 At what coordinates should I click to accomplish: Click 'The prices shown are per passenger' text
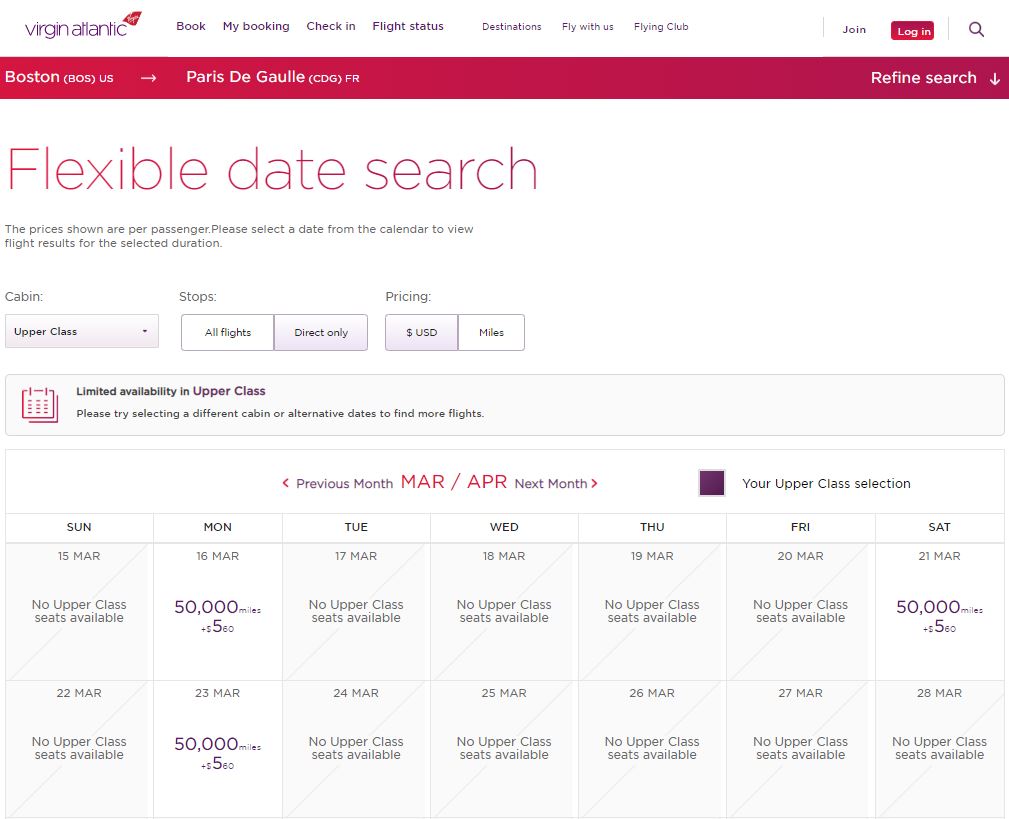(239, 236)
